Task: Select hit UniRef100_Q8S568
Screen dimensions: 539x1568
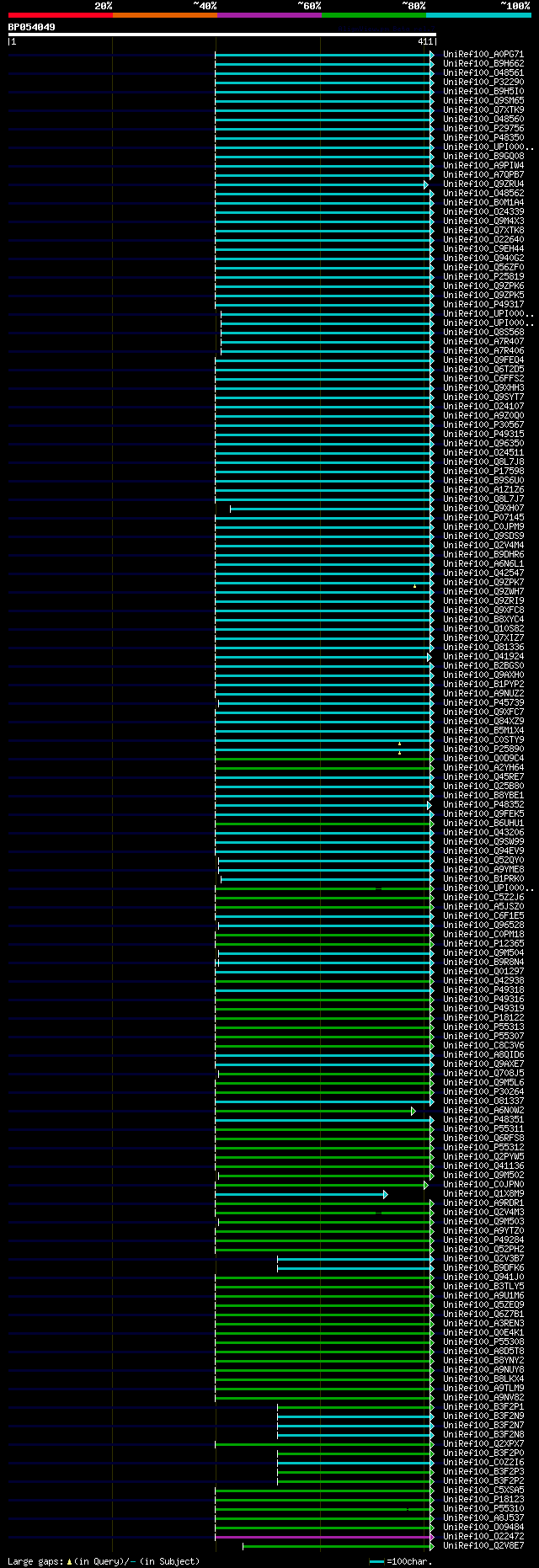Action: click(x=483, y=333)
